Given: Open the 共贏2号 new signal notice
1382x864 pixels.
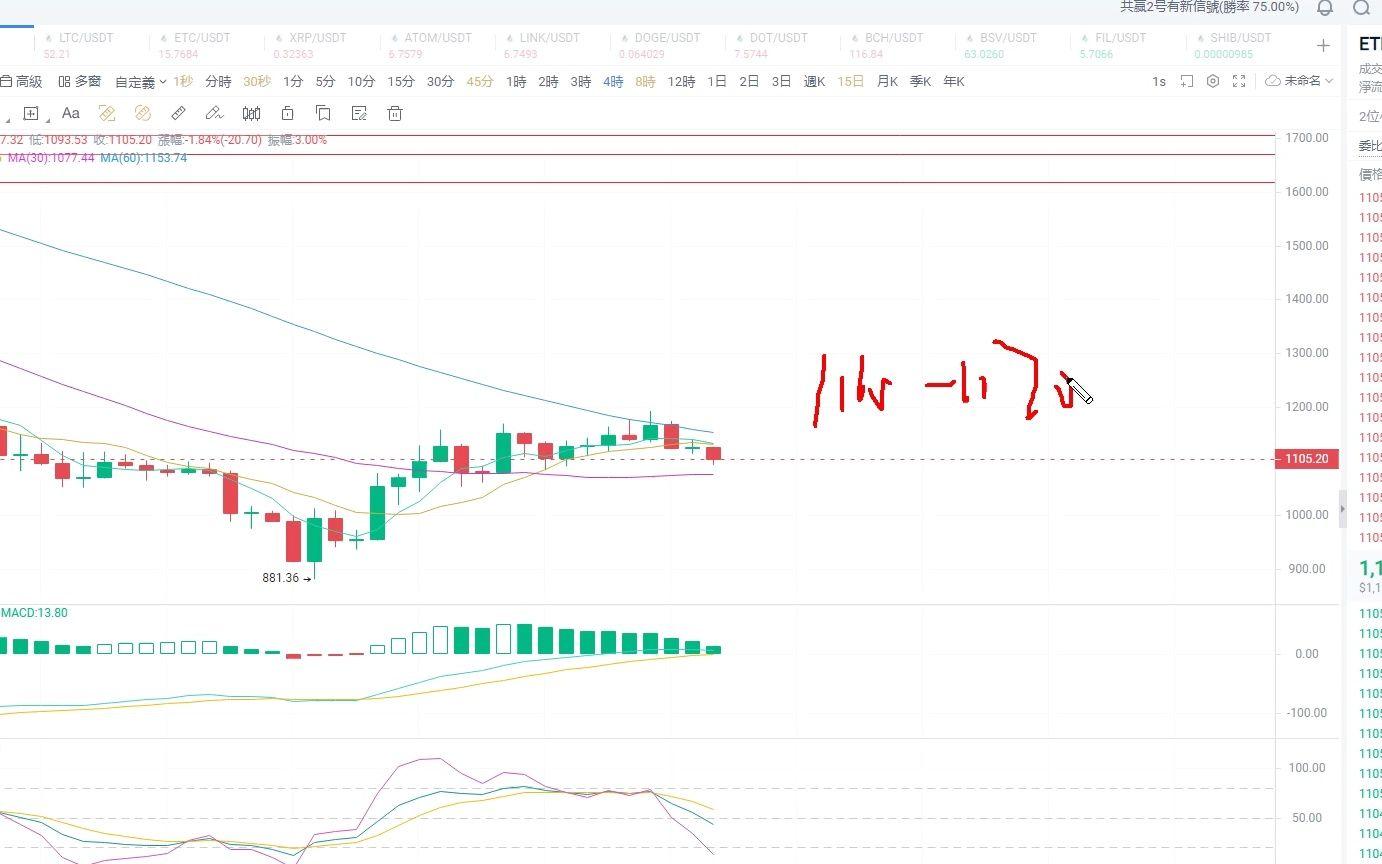Looking at the screenshot, I should point(1209,8).
